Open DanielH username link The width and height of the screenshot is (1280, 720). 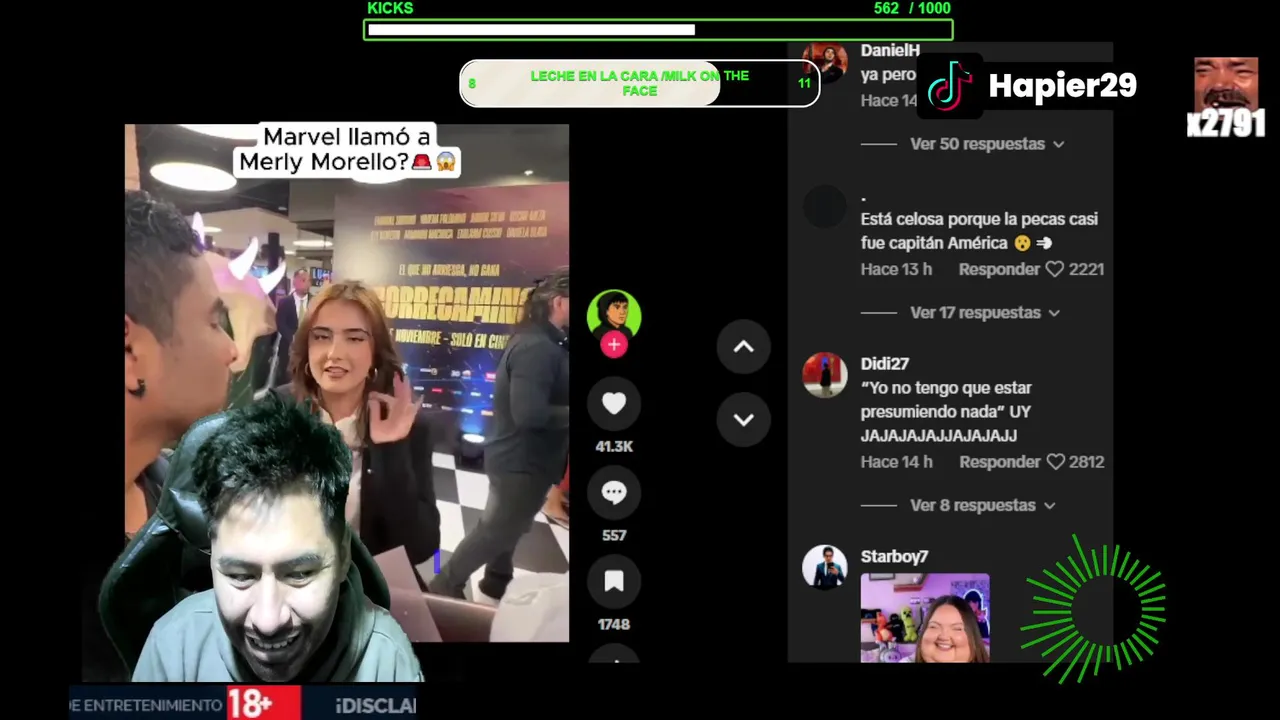[x=890, y=50]
